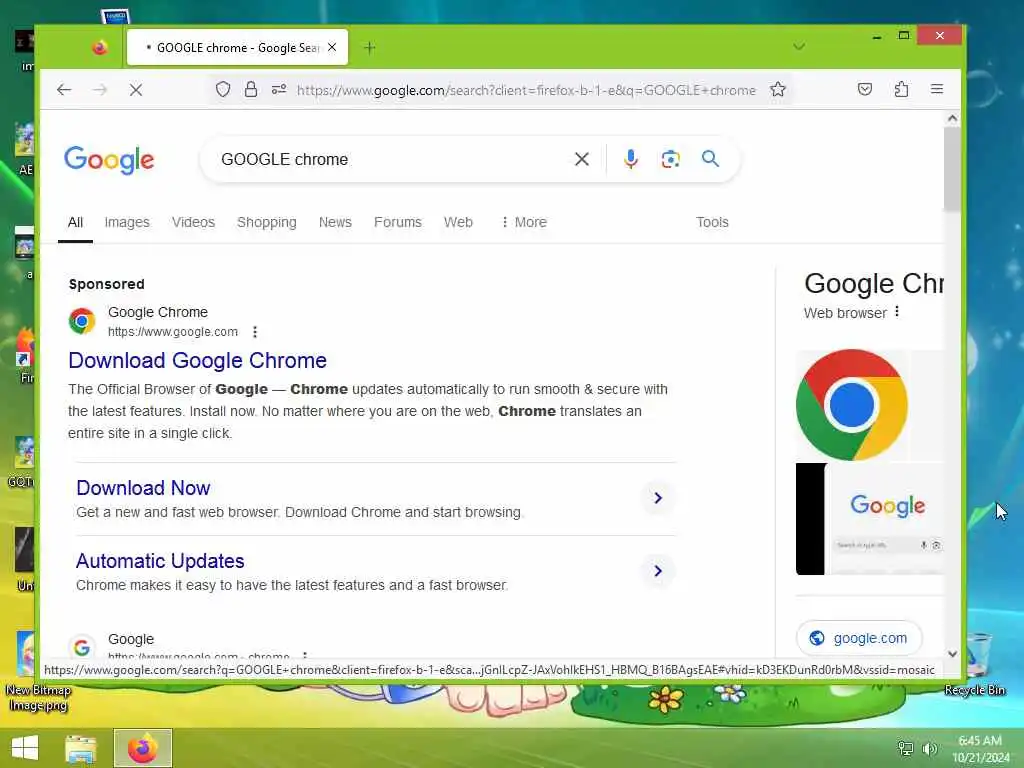Go back using the browser back arrow
Viewport: 1024px width, 768px height.
click(x=64, y=90)
